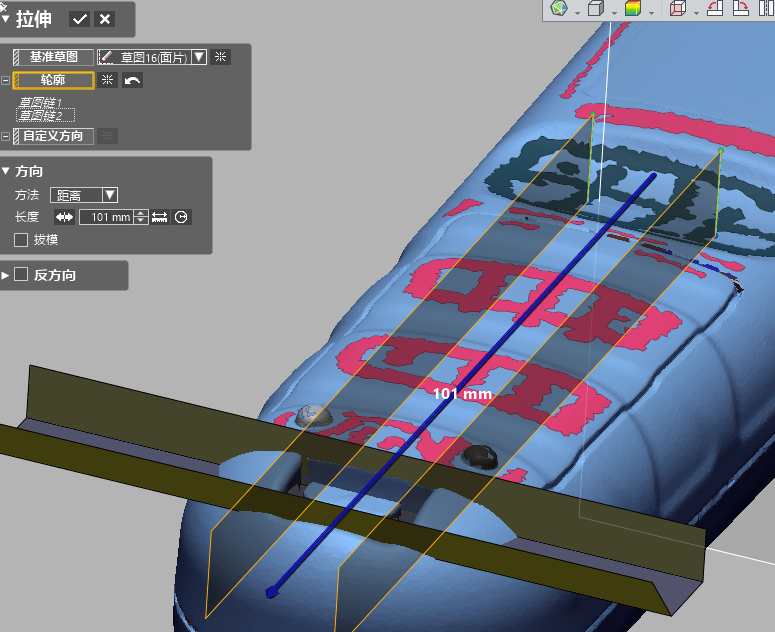Click the length input field showing 101 mm

[x=106, y=217]
